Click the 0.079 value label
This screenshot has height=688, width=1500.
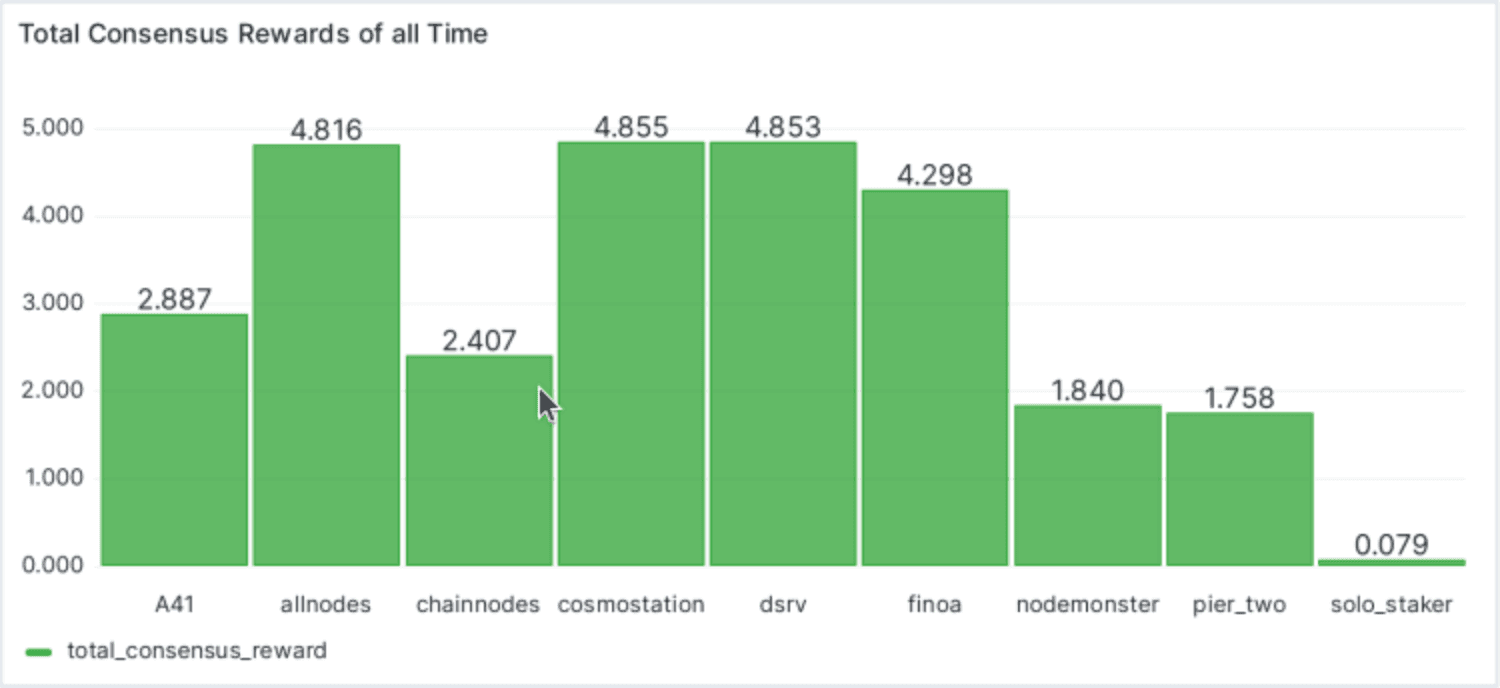pyautogui.click(x=1391, y=545)
